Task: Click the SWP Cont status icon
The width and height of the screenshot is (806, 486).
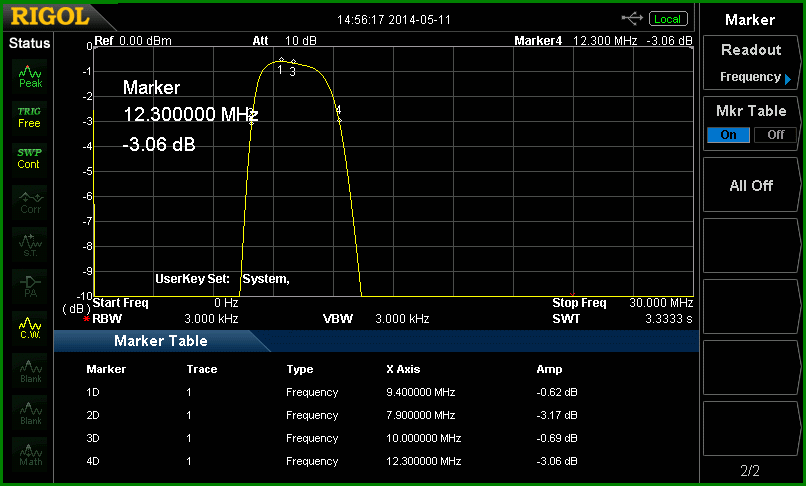Action: (x=29, y=159)
